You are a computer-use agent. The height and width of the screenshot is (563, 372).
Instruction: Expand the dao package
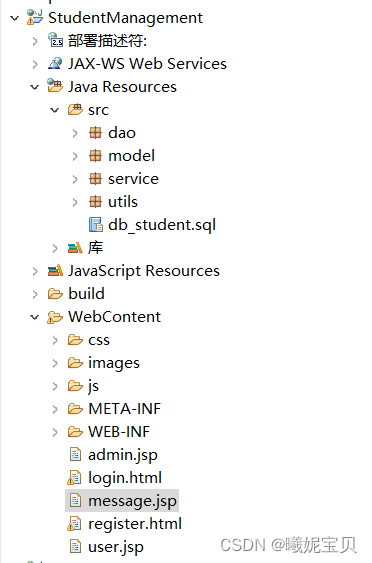point(75,133)
